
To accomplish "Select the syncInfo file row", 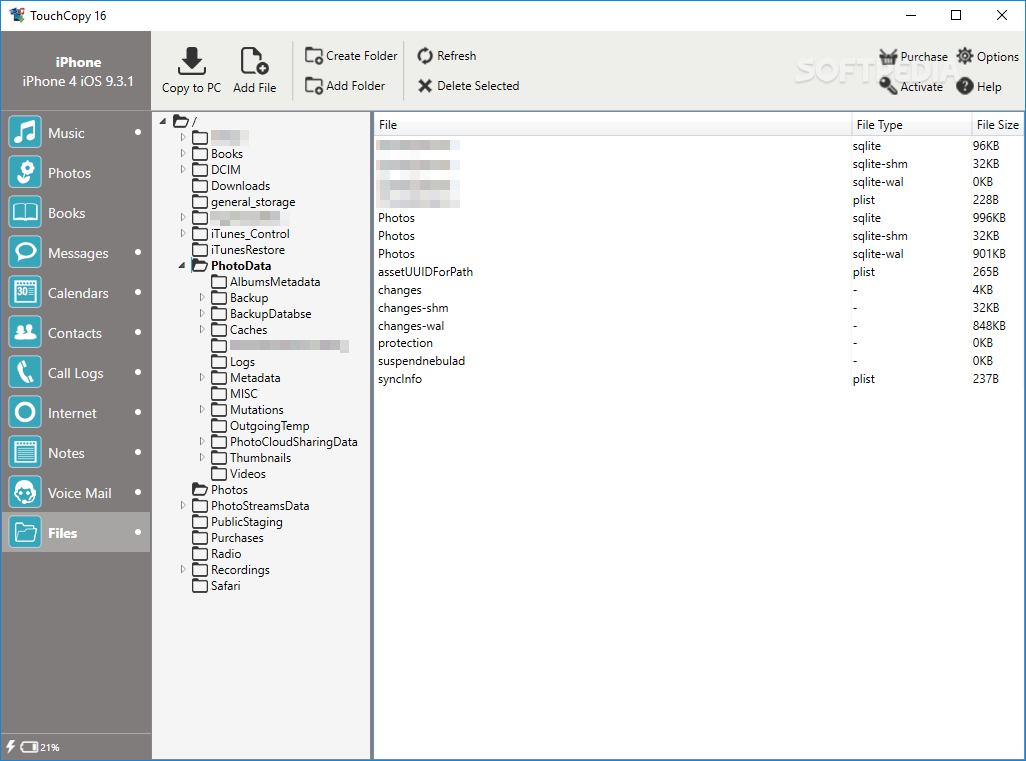I will (698, 378).
